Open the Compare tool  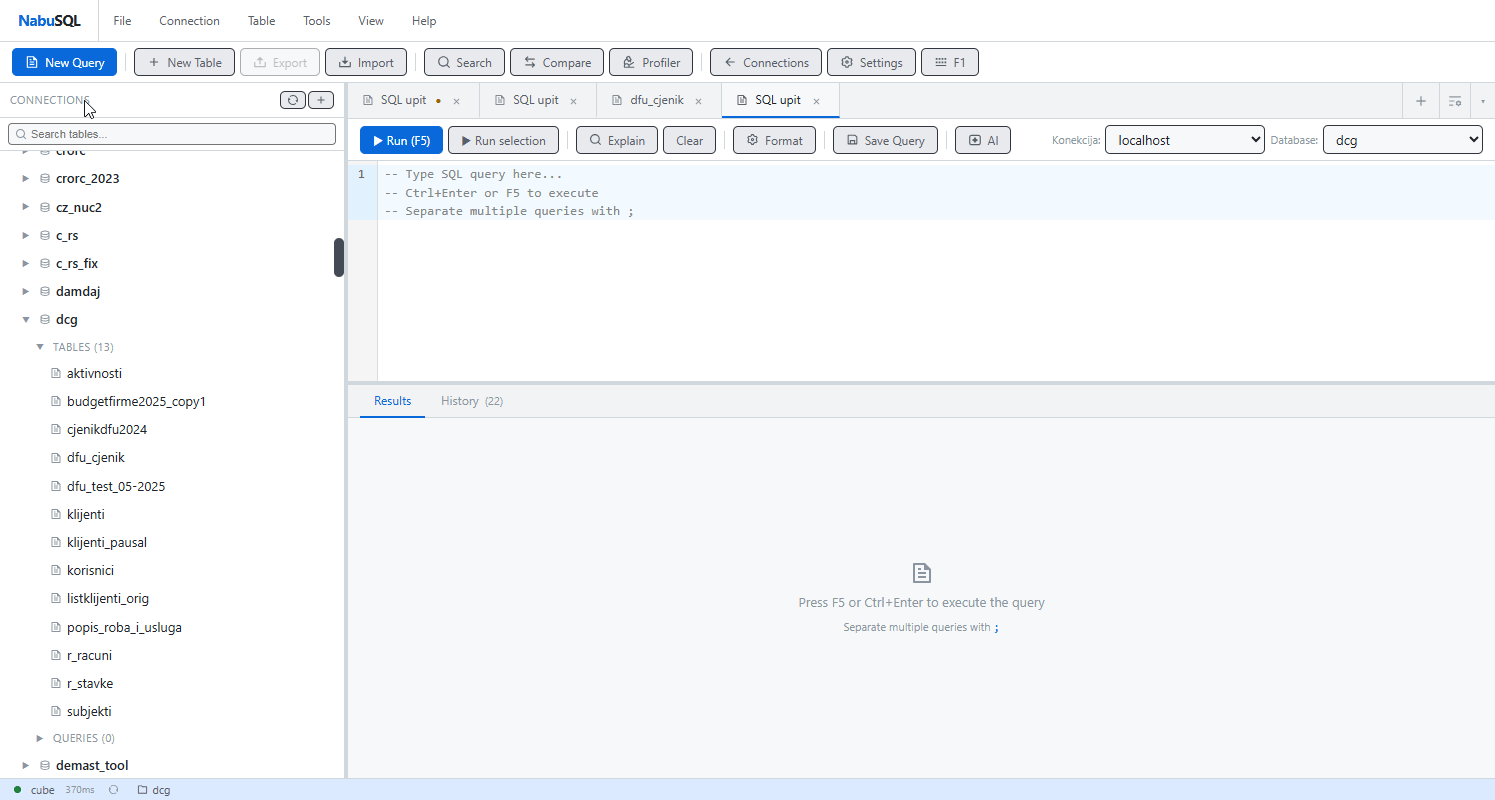point(557,62)
